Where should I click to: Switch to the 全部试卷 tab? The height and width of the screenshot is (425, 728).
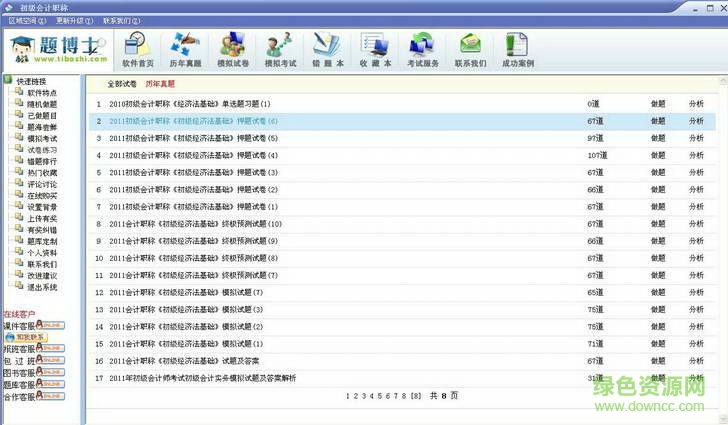[x=122, y=84]
